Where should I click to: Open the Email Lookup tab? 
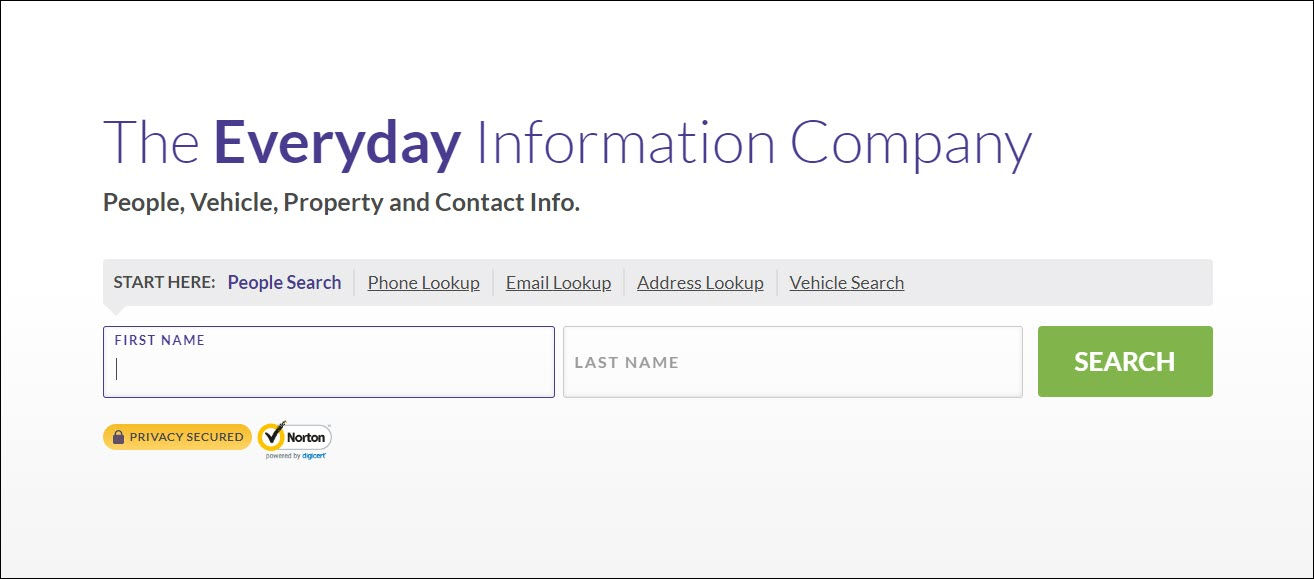coord(558,283)
